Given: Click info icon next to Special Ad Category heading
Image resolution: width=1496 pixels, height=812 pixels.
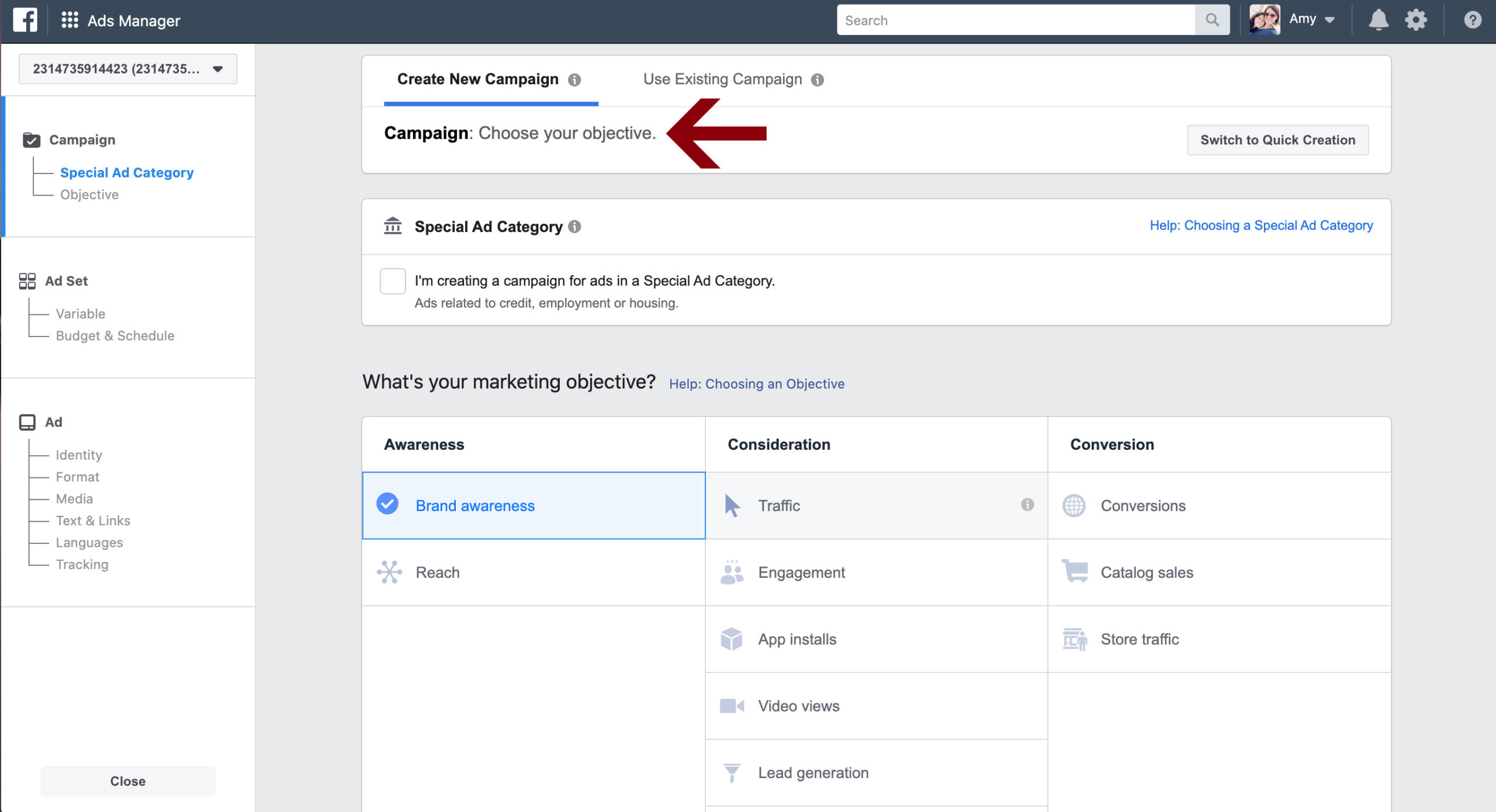Looking at the screenshot, I should [x=574, y=227].
